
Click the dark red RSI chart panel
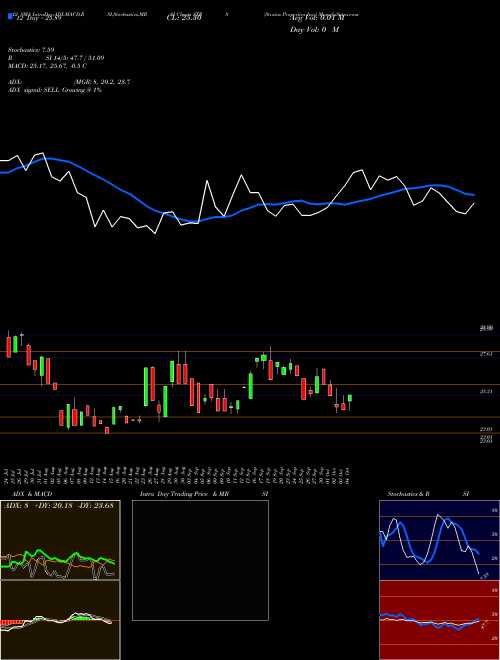coord(439,620)
